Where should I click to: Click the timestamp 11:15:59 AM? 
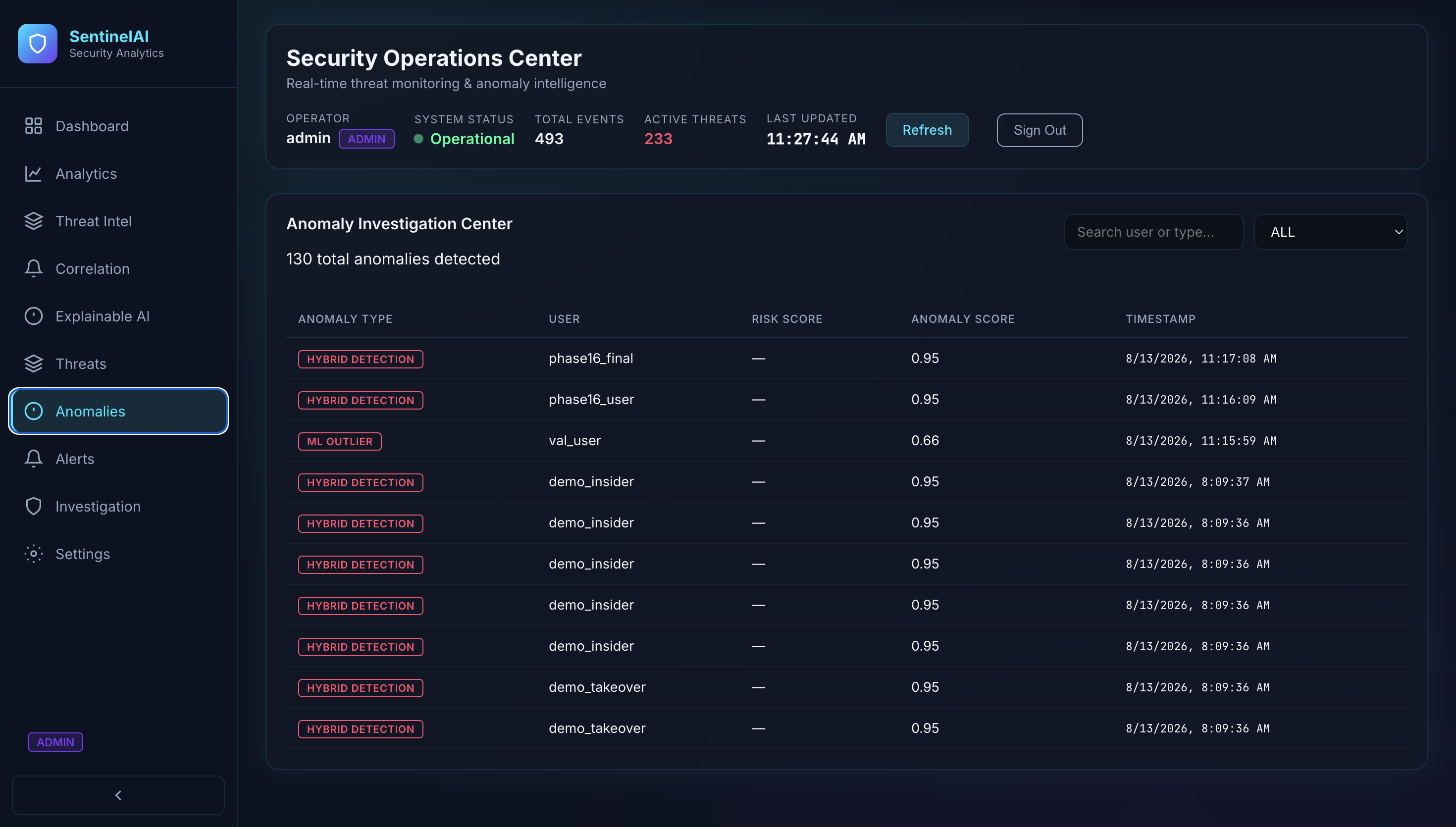point(1201,440)
